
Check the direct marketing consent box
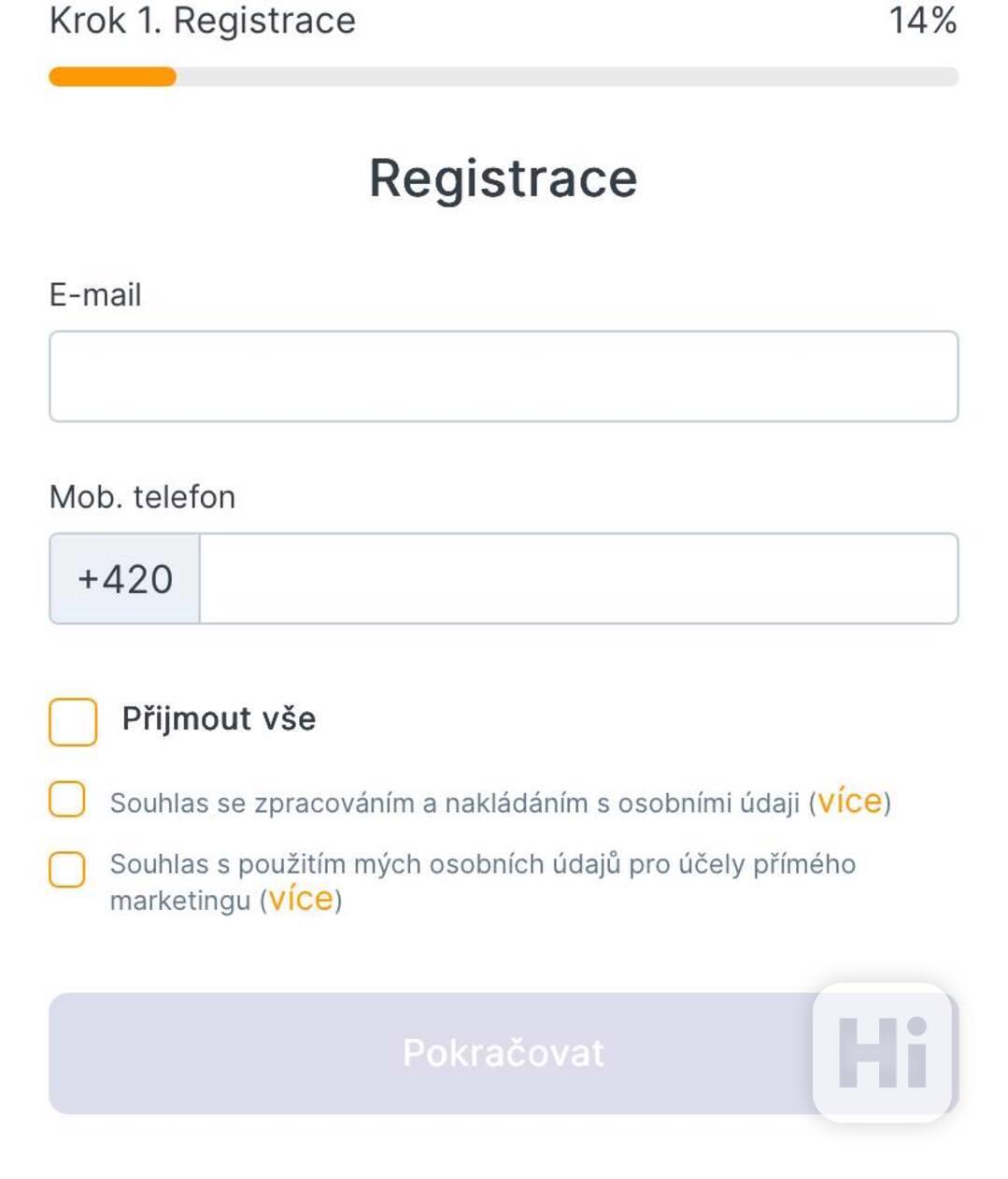click(67, 869)
